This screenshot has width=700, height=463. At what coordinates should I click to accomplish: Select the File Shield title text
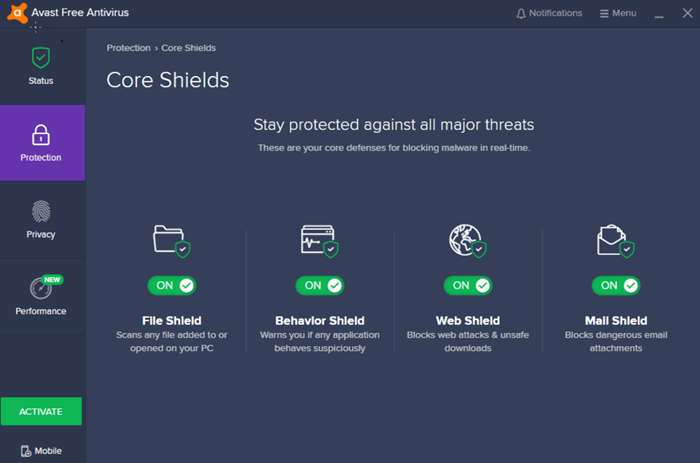[172, 321]
